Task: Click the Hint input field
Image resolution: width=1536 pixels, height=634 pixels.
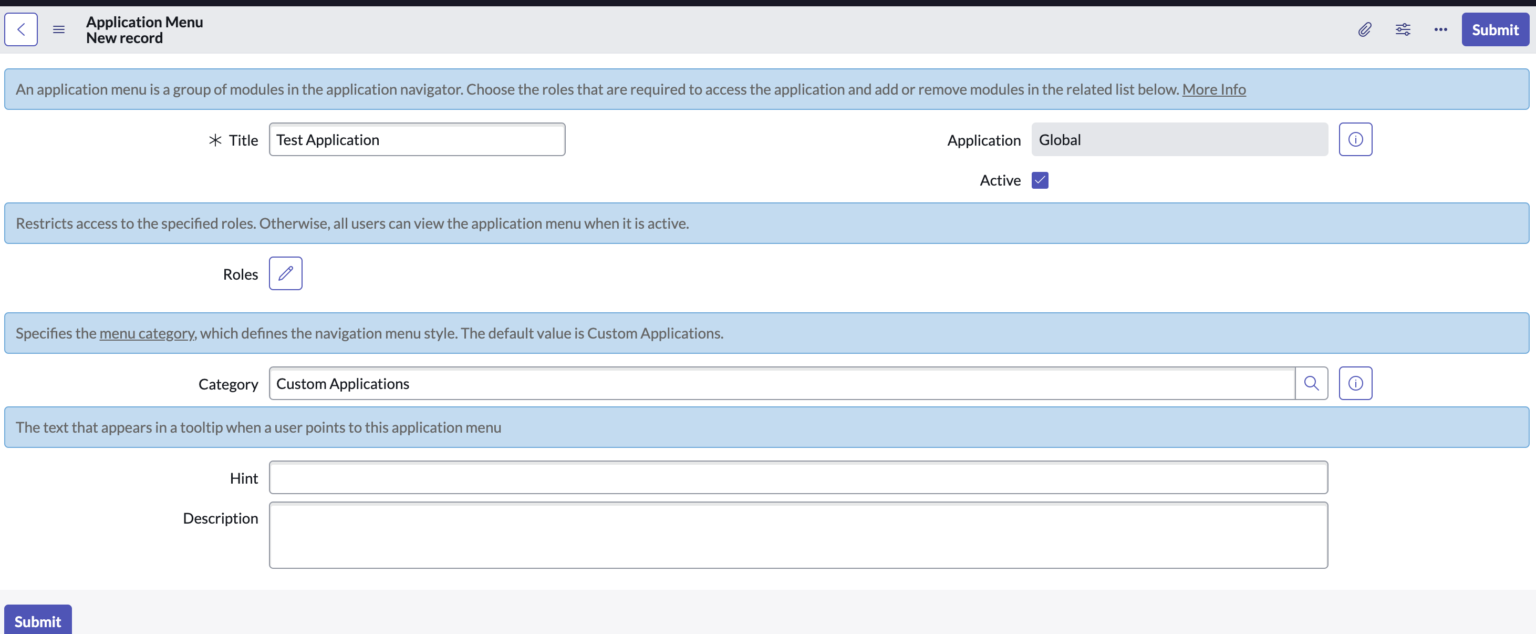Action: click(797, 477)
